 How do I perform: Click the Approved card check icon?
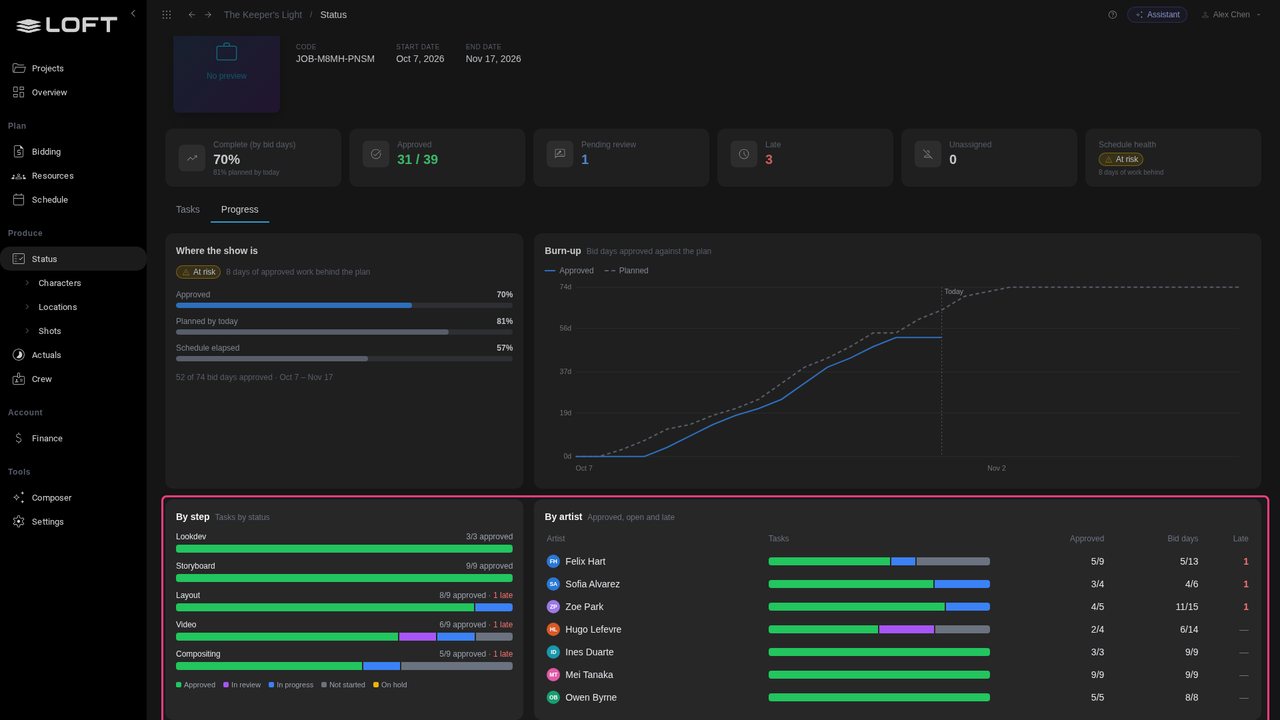(376, 154)
